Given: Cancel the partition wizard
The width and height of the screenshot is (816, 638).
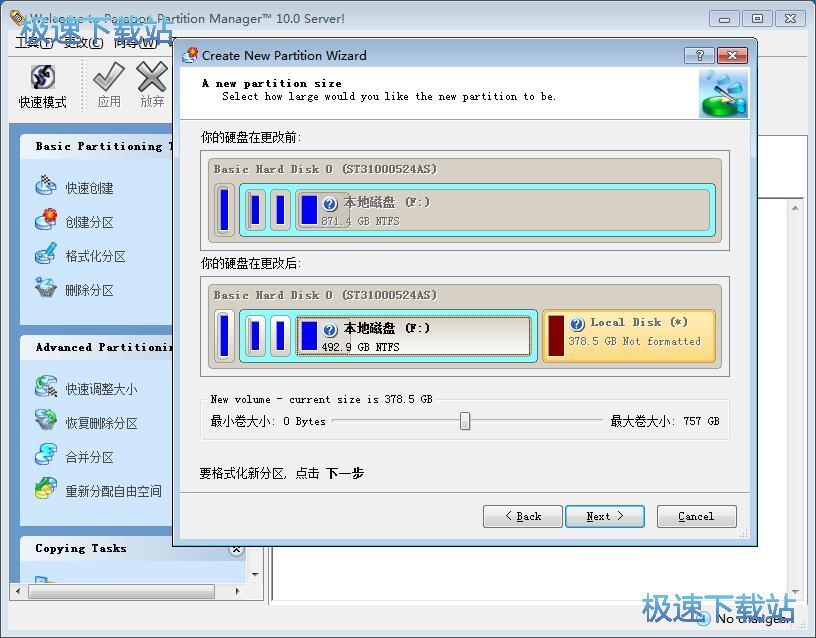Looking at the screenshot, I should (696, 516).
